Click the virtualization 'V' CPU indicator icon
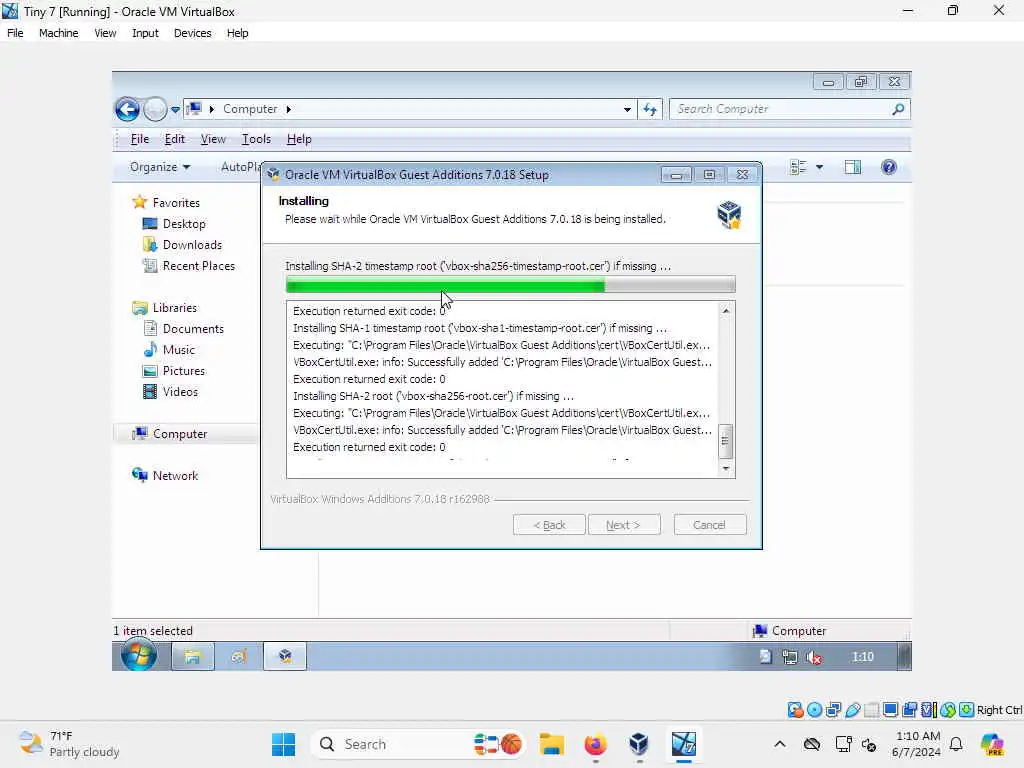 pos(928,710)
